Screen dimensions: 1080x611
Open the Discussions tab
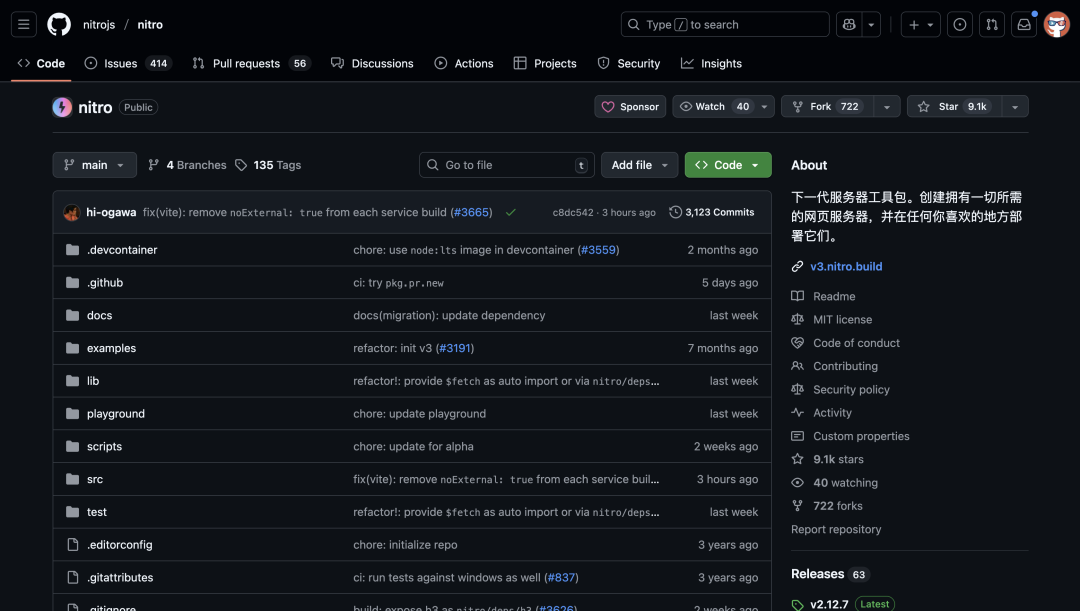[372, 63]
